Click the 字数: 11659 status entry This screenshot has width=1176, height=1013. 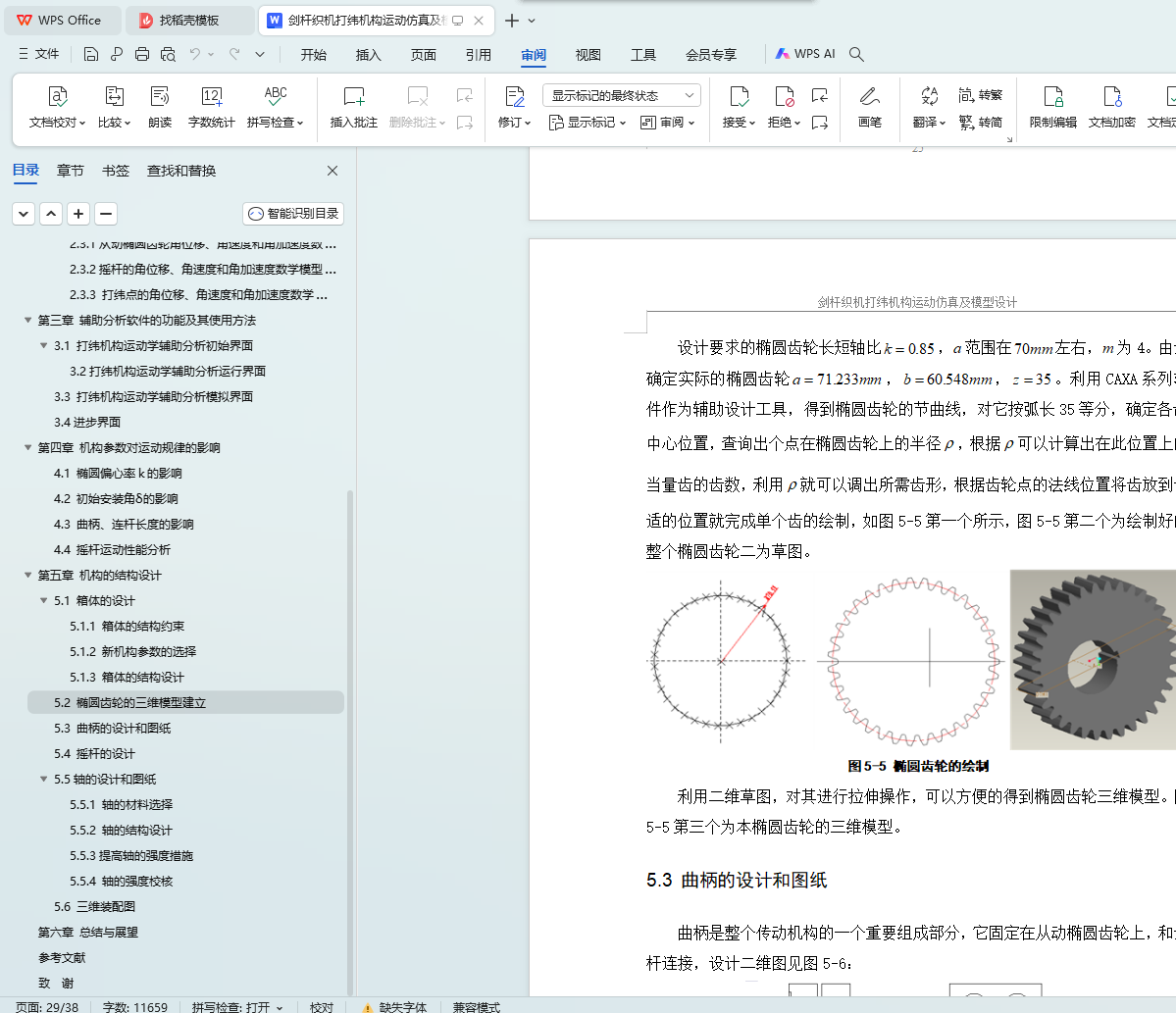click(135, 1007)
